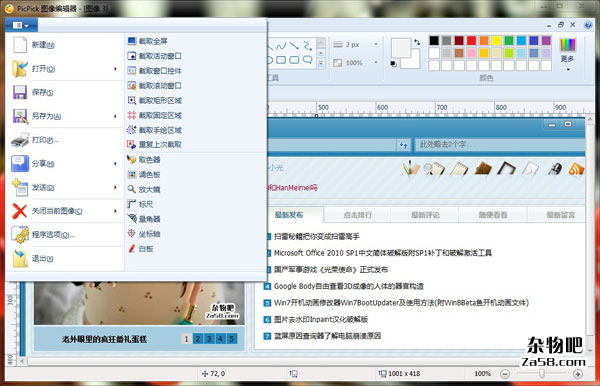Viewport: 600px width, 386px height.
Task: Click the orange RSS feed icon
Action: pos(576,169)
